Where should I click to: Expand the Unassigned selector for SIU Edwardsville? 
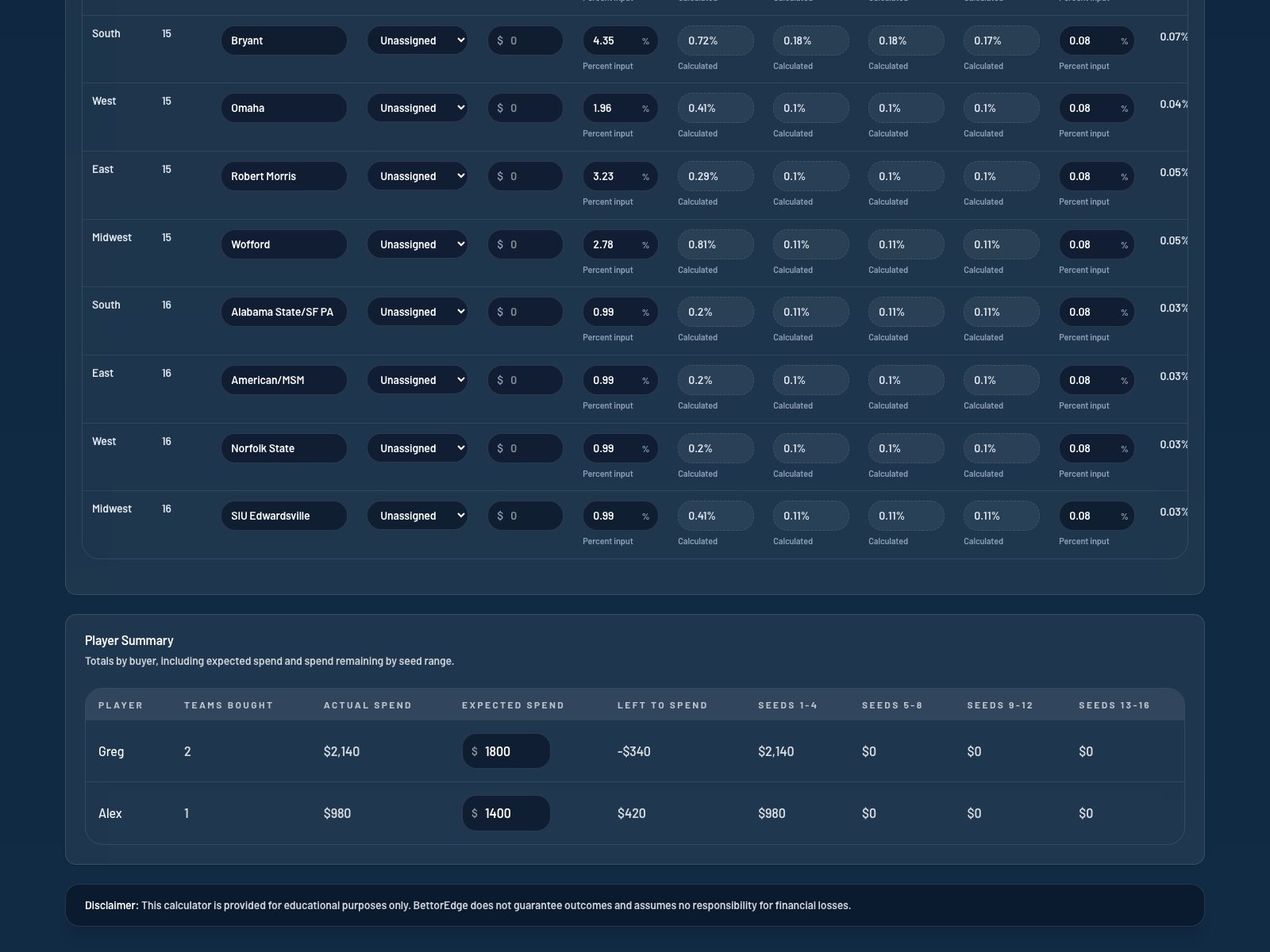(417, 515)
